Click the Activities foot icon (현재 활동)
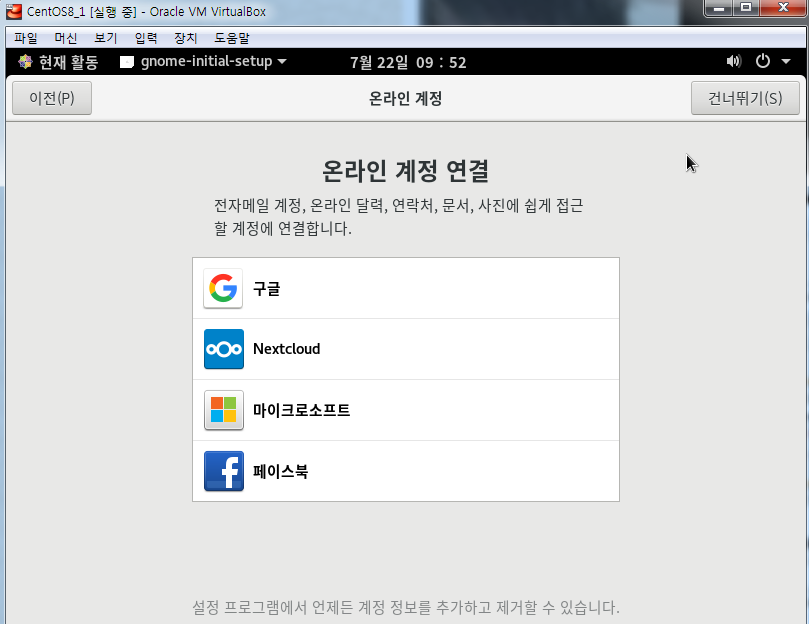809x624 pixels. point(25,62)
